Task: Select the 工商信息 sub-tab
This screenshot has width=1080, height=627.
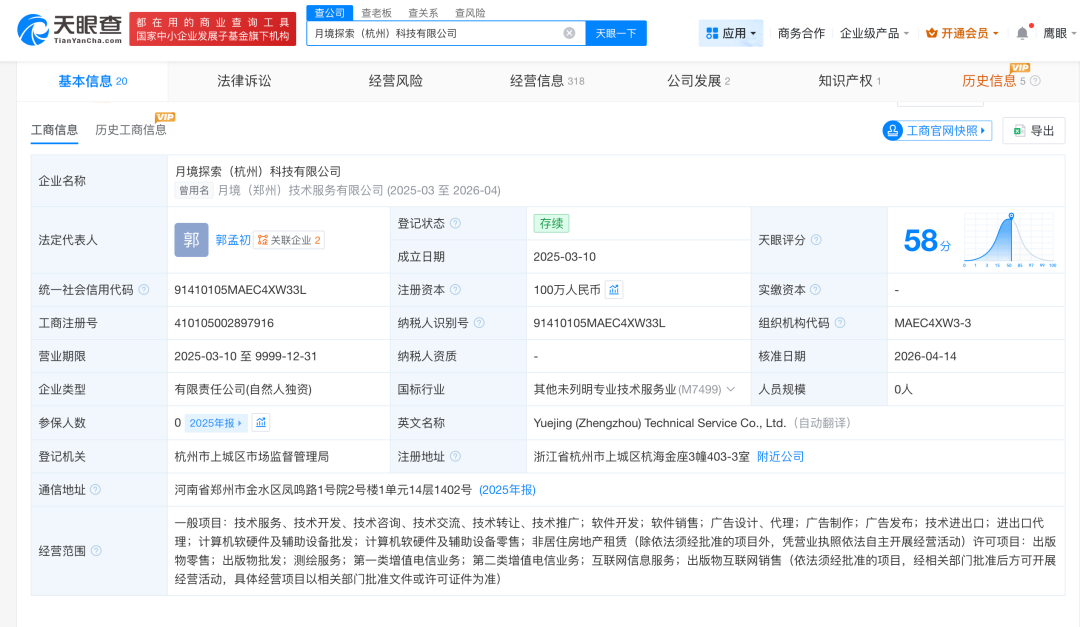Action: pos(54,130)
